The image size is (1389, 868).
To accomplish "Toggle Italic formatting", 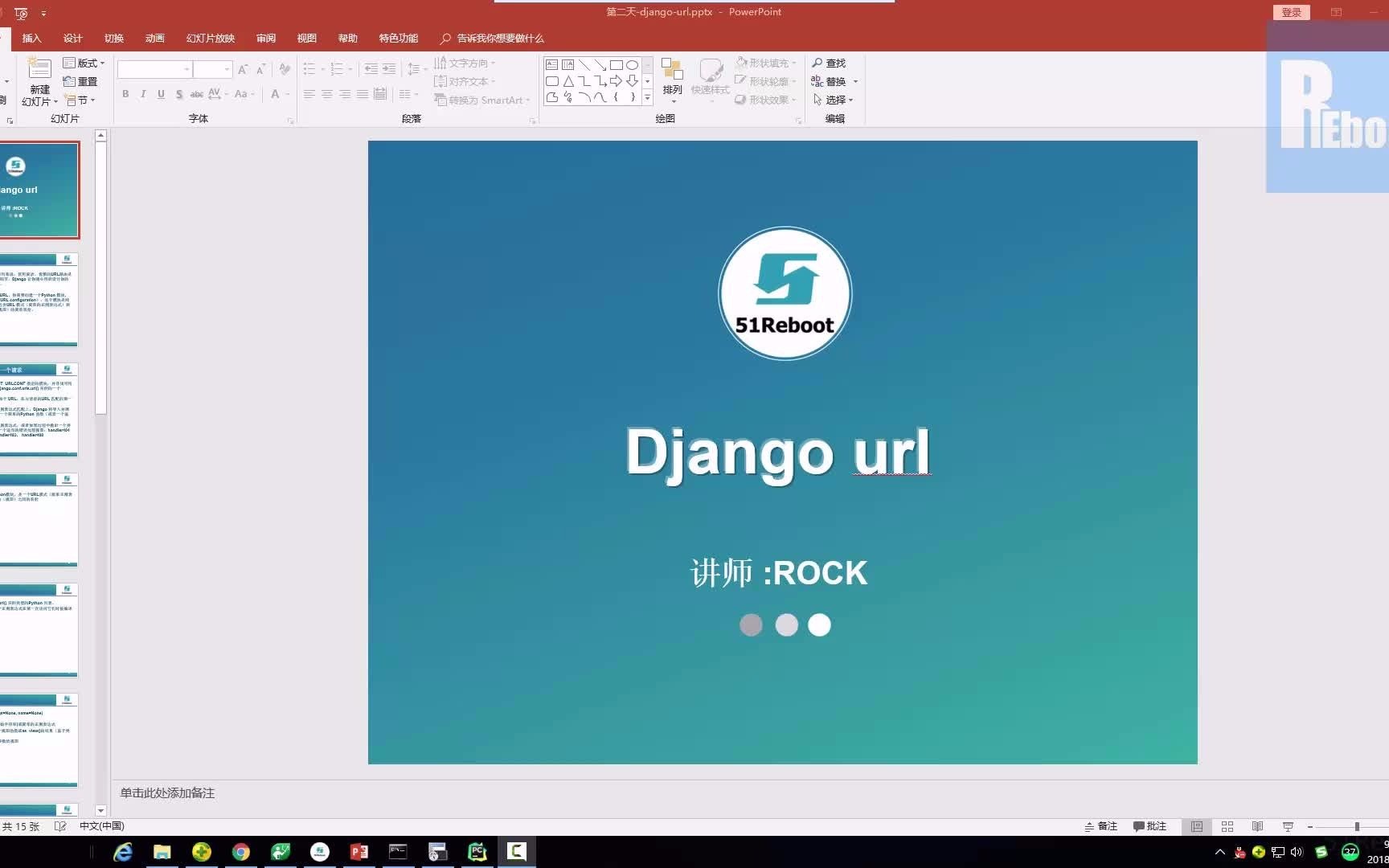I will 143,94.
